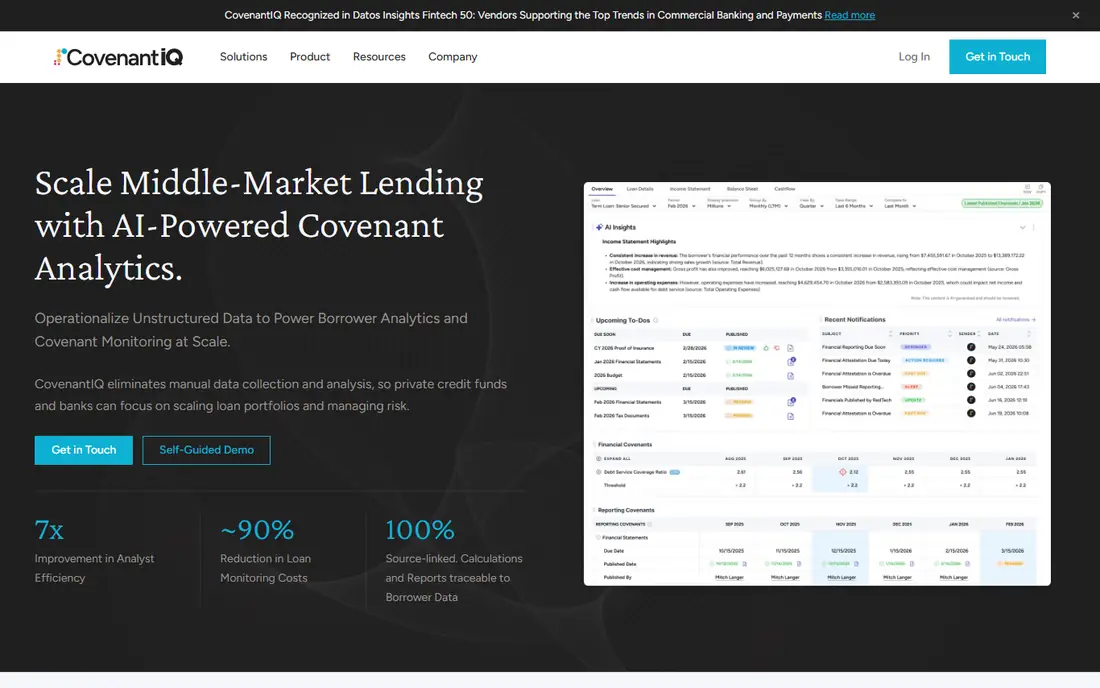Click sender avatar for Financial Reporting Due Soon

(971, 347)
